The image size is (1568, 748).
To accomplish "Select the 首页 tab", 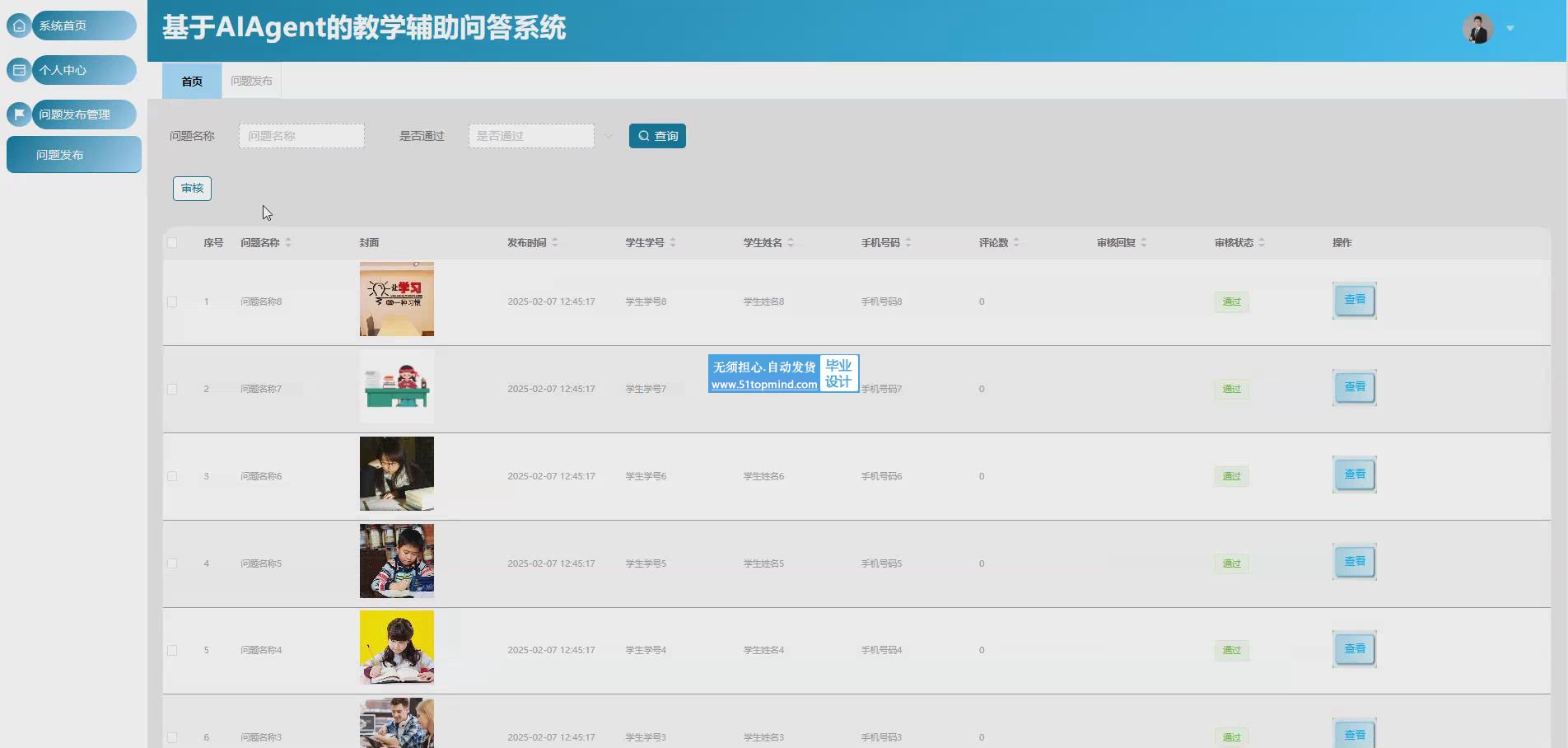I will click(192, 82).
